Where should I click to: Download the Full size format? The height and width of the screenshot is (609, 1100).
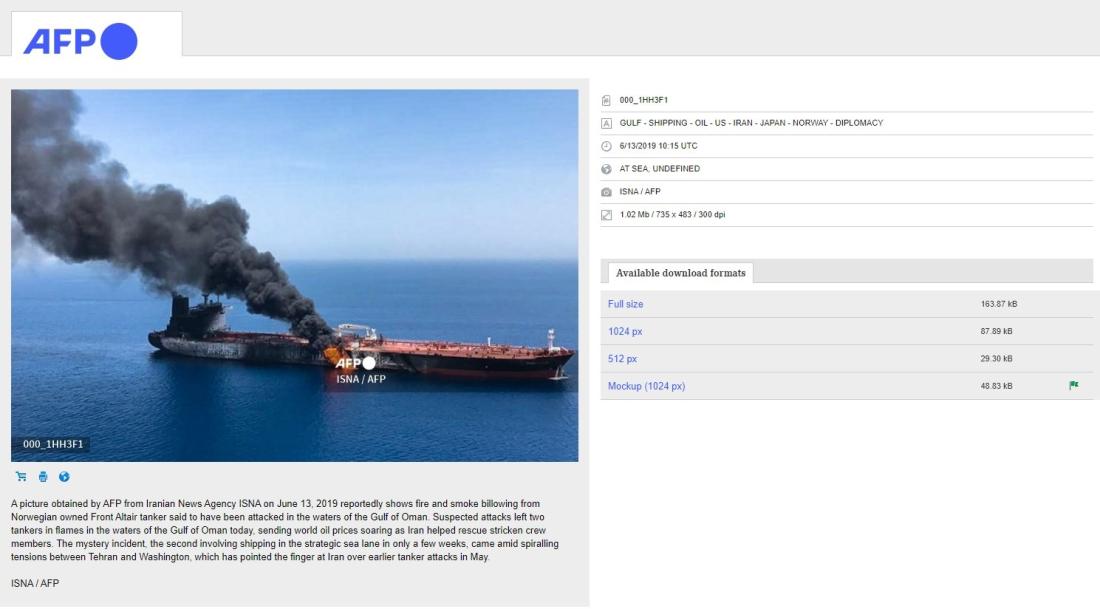point(625,304)
